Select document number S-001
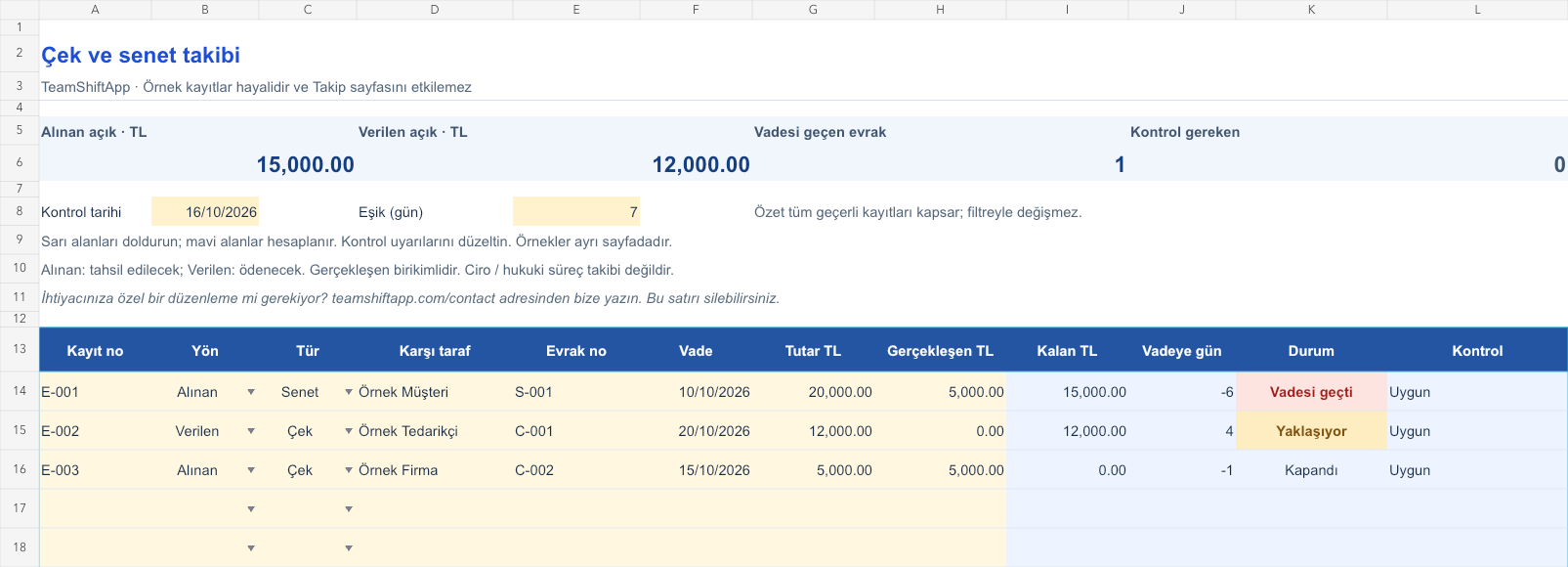Screen dimensions: 1568x567 point(576,392)
